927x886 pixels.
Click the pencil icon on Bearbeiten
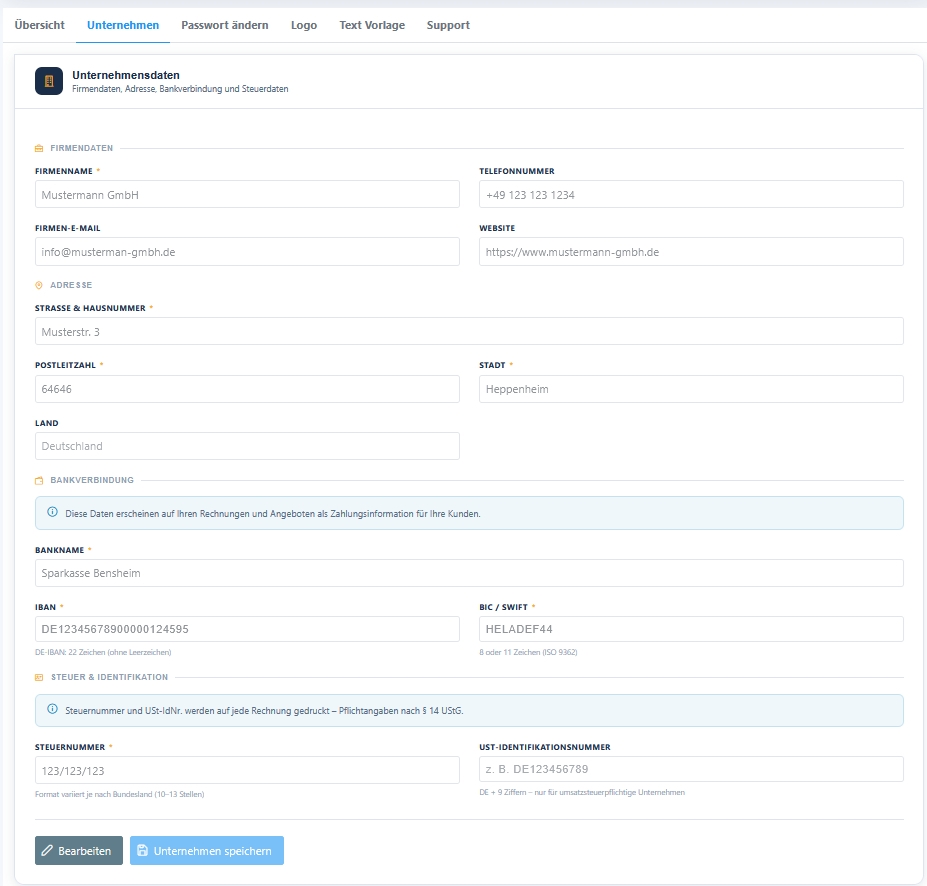47,851
